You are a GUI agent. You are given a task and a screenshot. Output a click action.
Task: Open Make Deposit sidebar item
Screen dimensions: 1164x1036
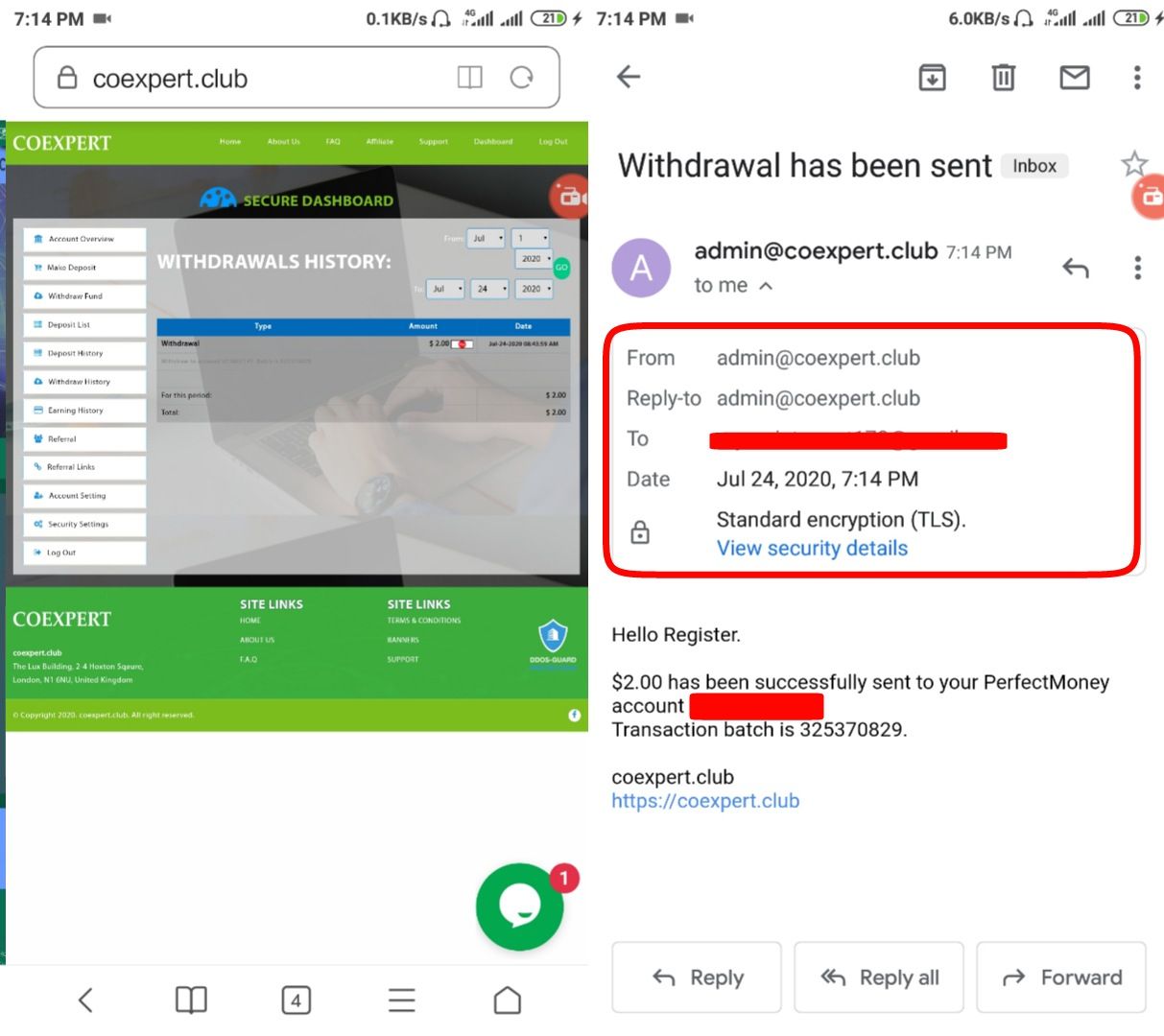[84, 268]
